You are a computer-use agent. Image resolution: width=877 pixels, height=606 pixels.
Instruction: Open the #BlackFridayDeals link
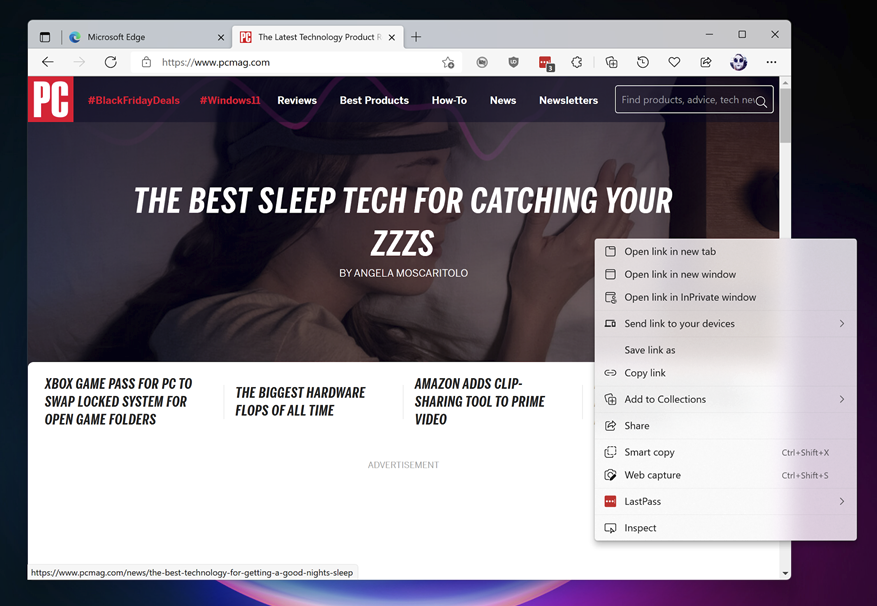click(134, 100)
